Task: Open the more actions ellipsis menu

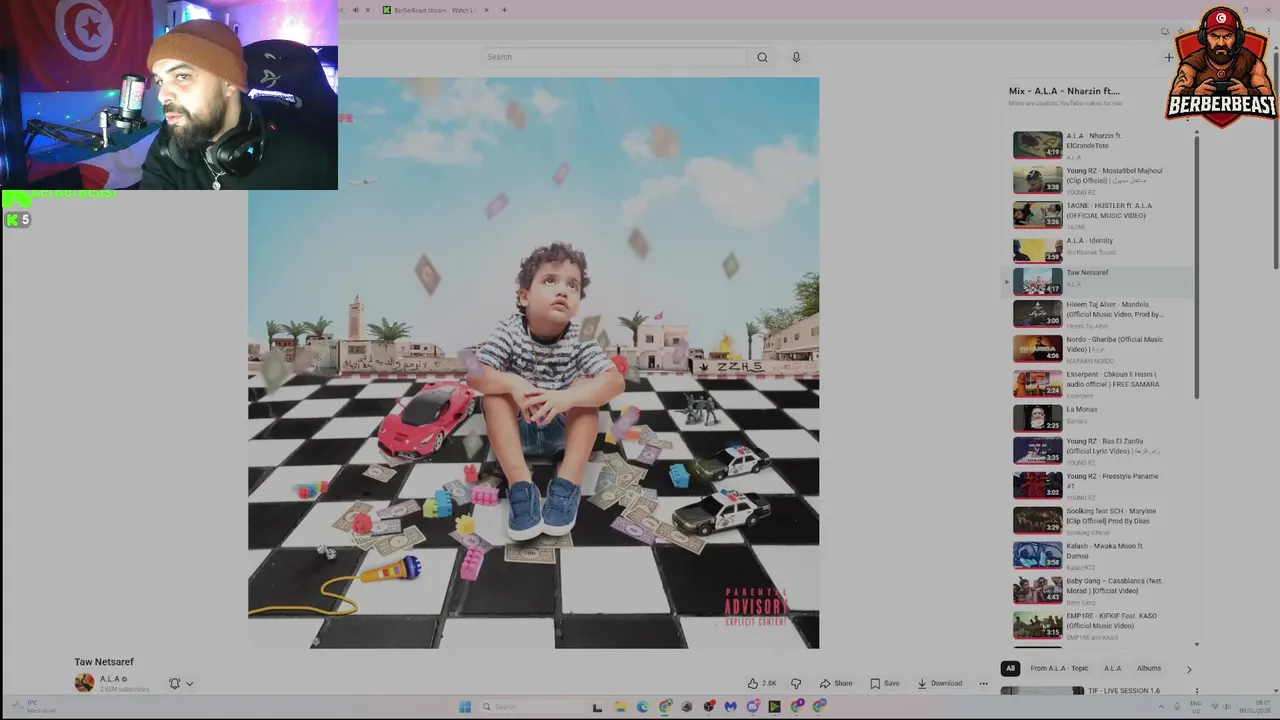Action: [x=983, y=683]
